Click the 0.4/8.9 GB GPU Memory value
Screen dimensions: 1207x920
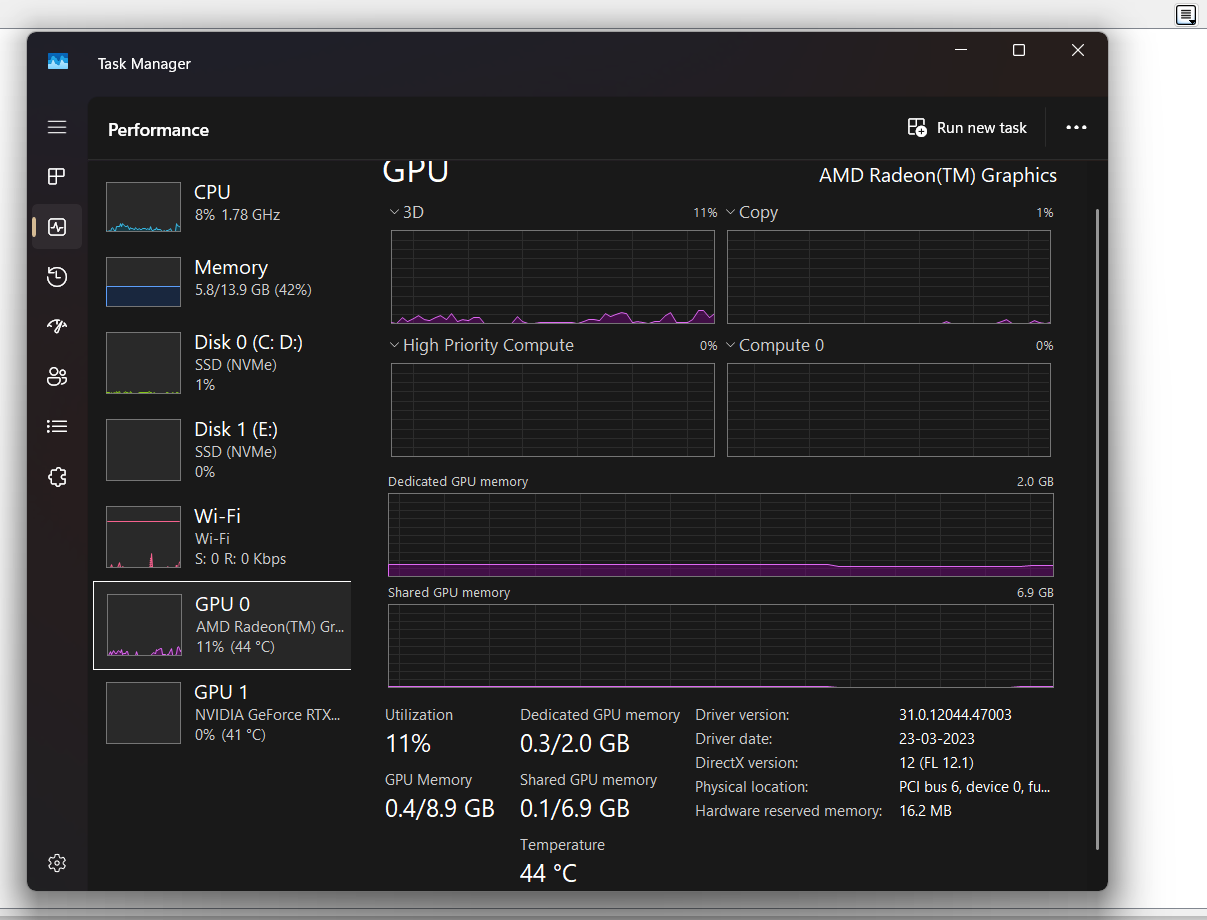pos(440,809)
